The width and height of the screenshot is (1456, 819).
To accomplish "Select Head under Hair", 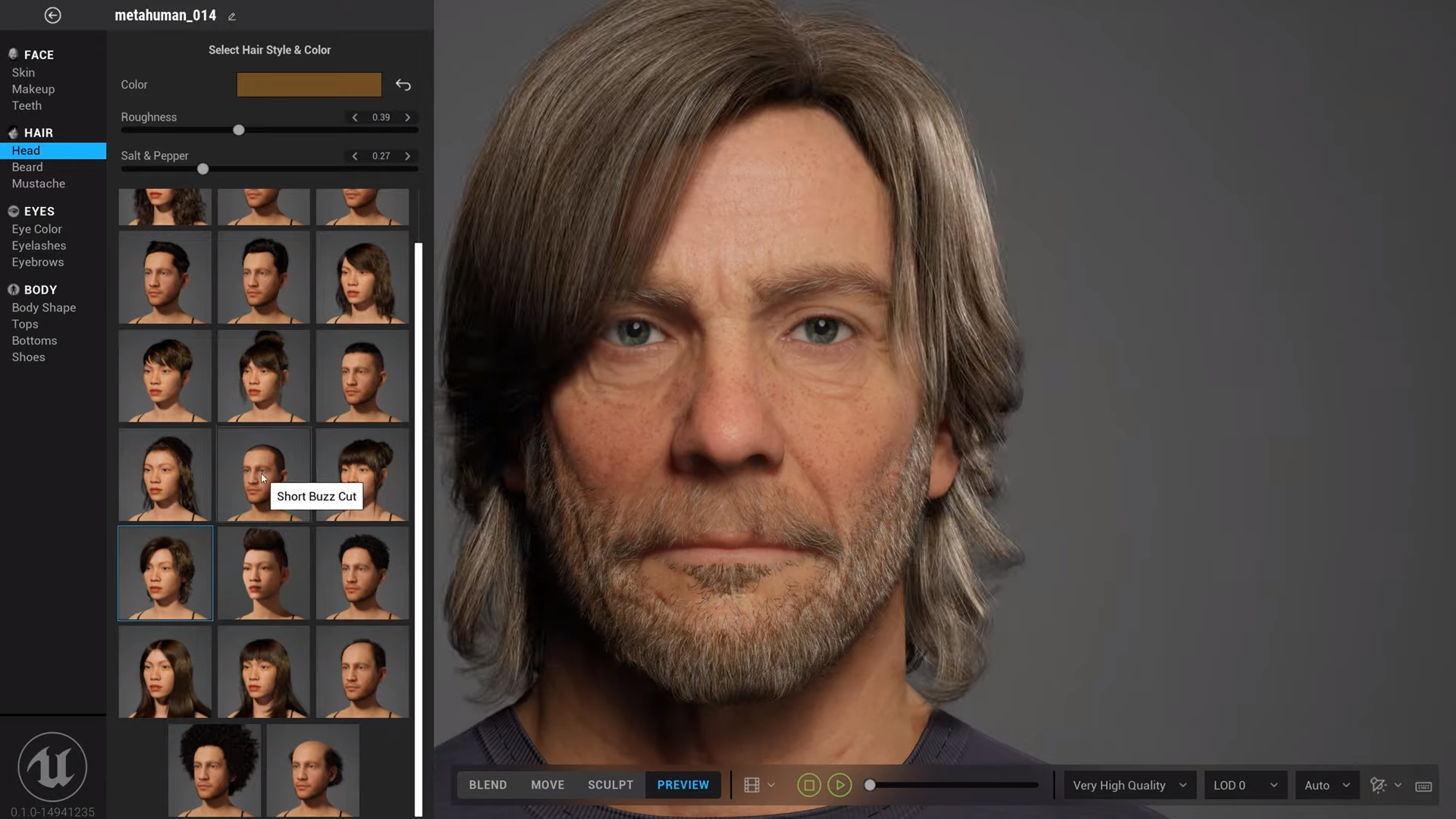I will [53, 151].
